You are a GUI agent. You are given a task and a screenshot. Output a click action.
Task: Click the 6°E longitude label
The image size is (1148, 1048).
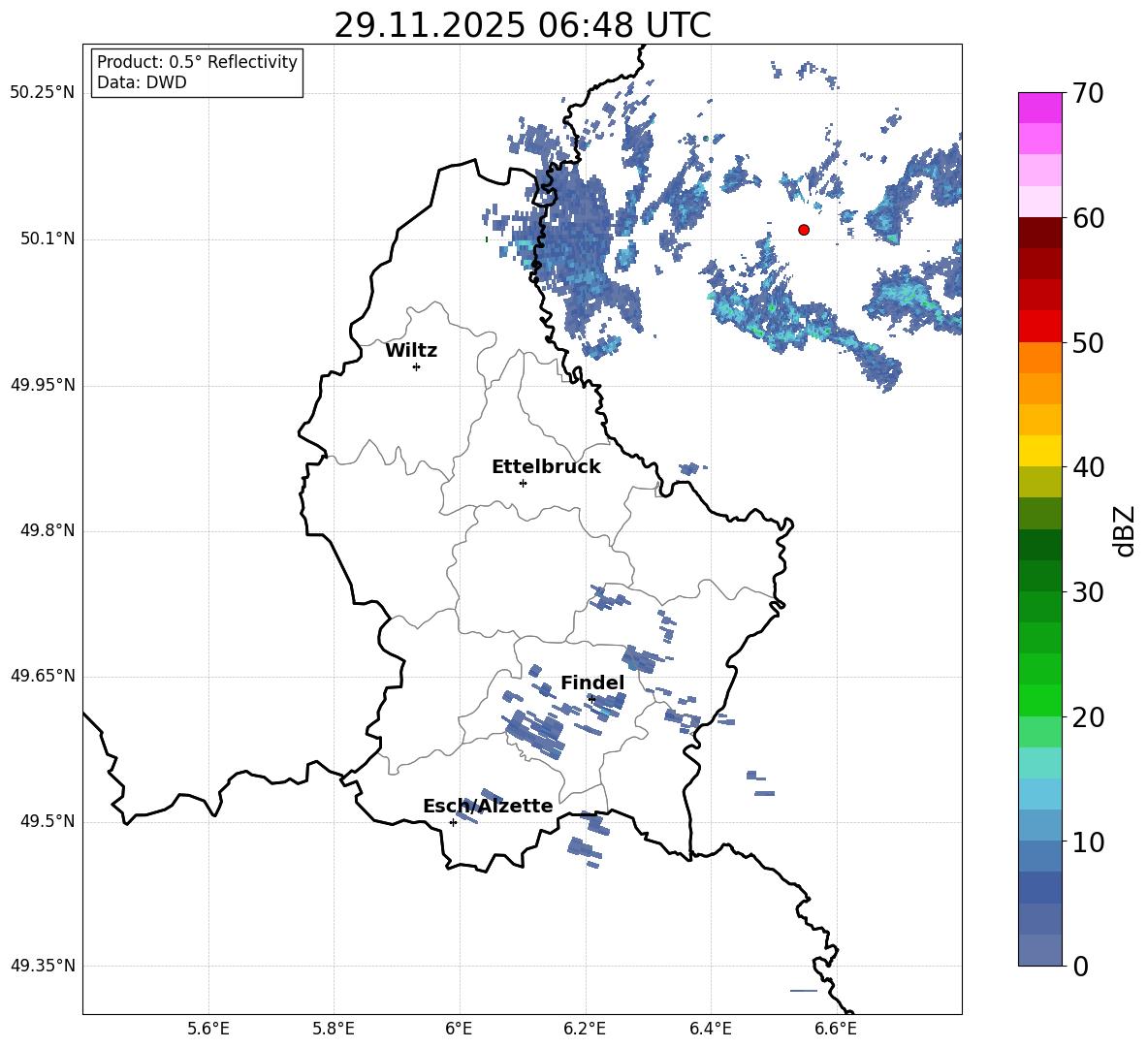(459, 1029)
